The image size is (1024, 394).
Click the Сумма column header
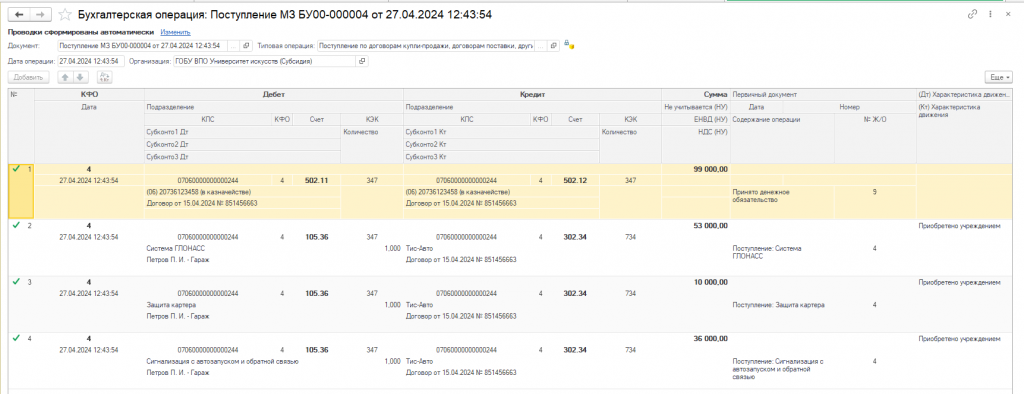coord(696,95)
